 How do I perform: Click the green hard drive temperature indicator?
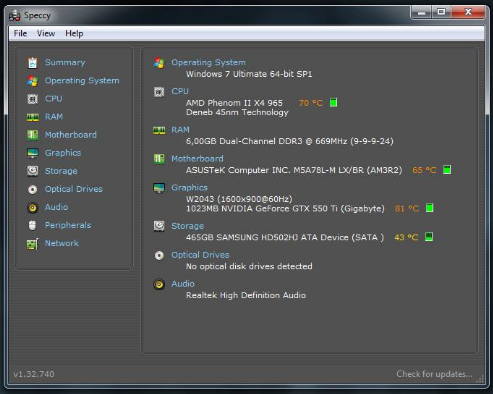tap(429, 237)
